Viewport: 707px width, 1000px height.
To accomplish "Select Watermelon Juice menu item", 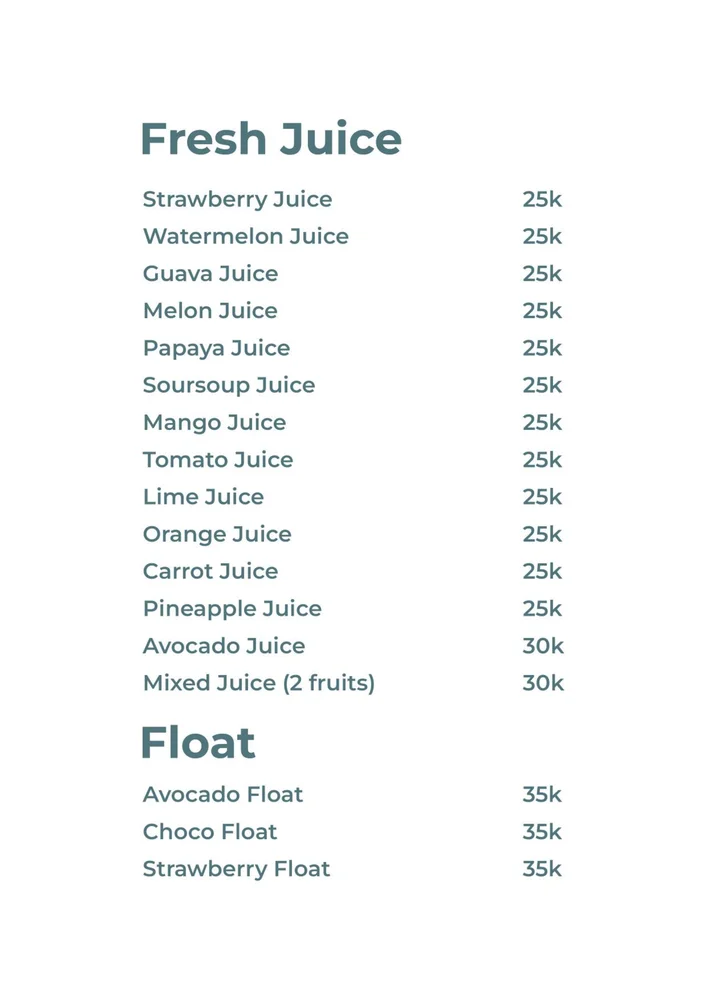I will (245, 237).
